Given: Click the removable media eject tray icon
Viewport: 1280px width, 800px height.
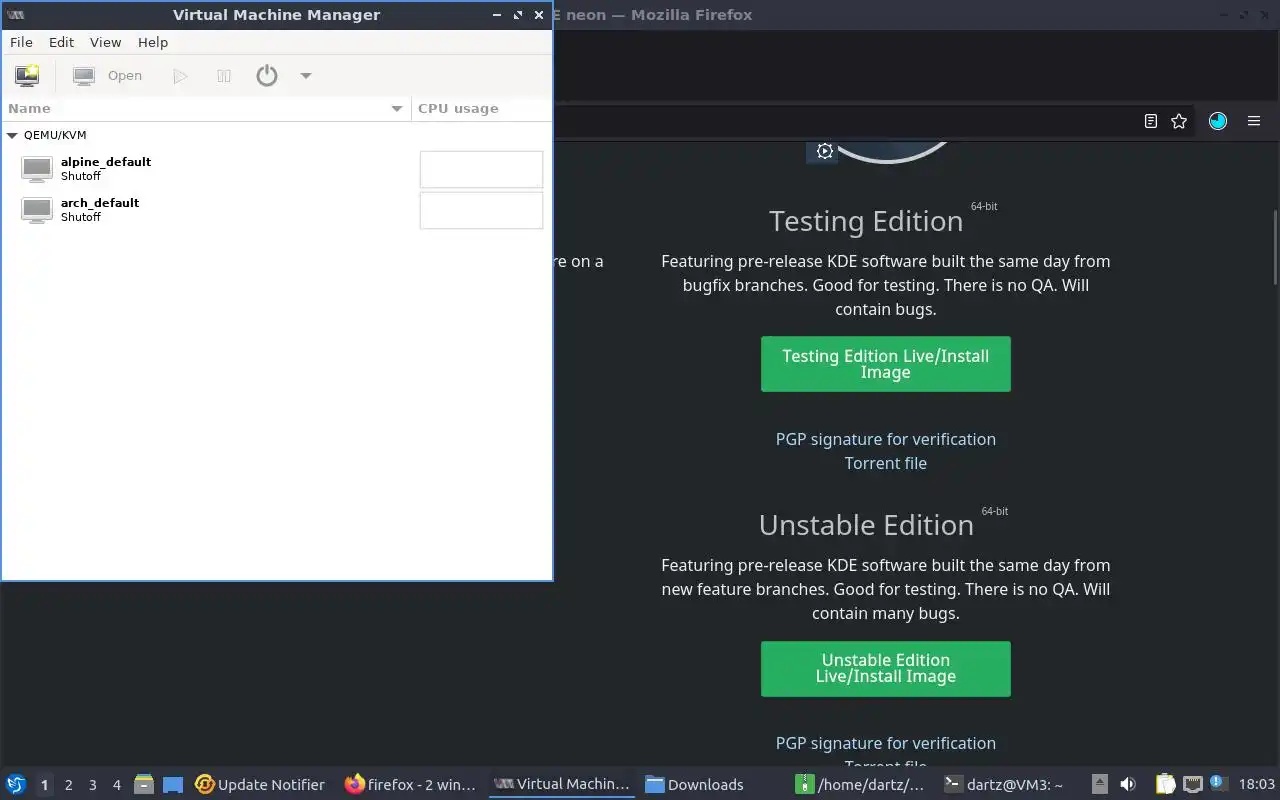Looking at the screenshot, I should [x=1099, y=784].
